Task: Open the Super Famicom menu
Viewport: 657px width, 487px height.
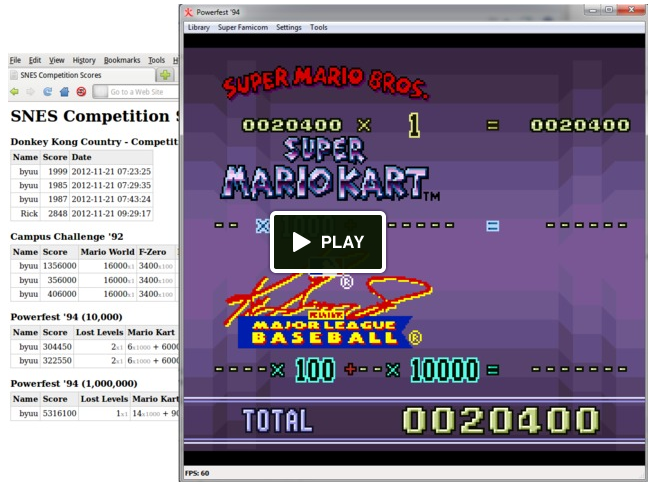Action: click(243, 27)
